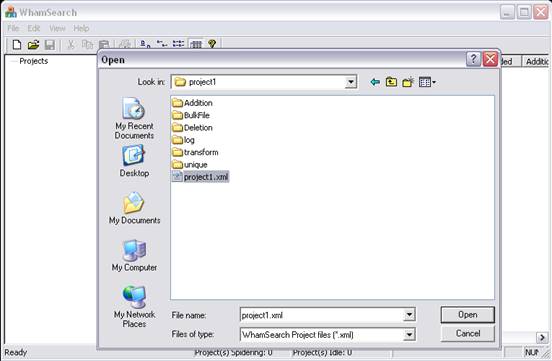The height and width of the screenshot is (361, 552).
Task: Select the transform folder
Action: pyautogui.click(x=195, y=152)
